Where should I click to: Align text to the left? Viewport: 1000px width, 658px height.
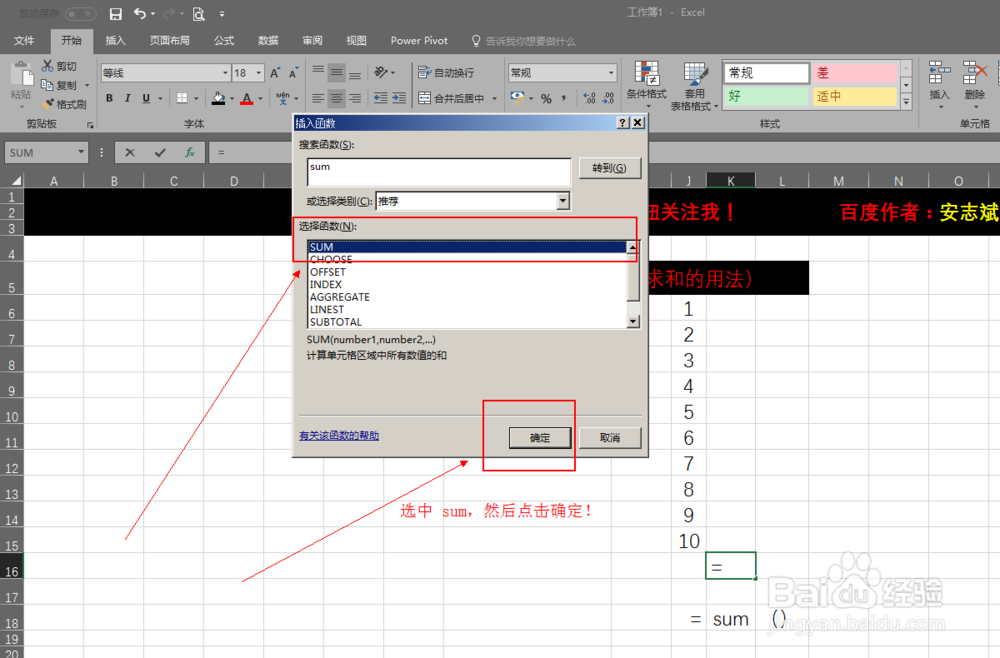point(318,98)
